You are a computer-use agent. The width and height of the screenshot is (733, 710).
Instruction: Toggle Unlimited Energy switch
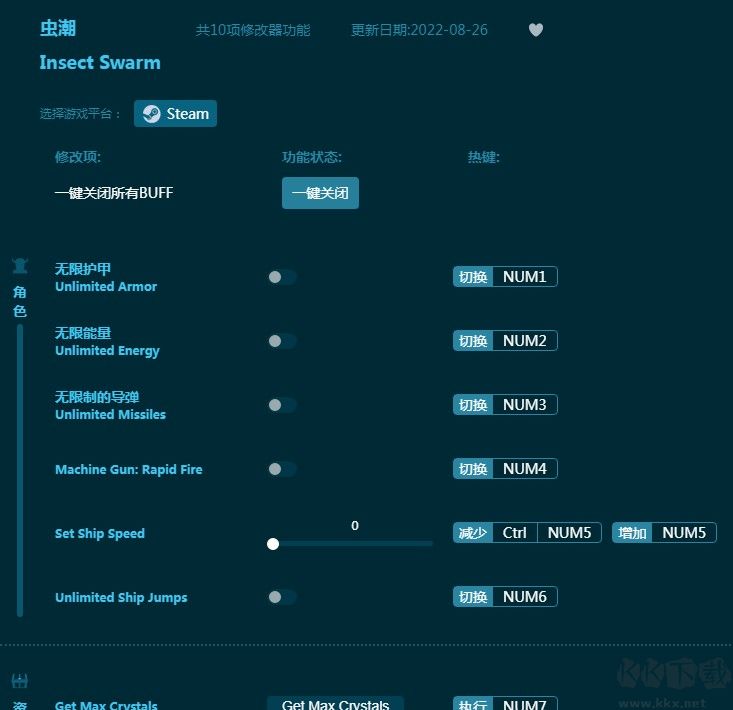click(282, 341)
